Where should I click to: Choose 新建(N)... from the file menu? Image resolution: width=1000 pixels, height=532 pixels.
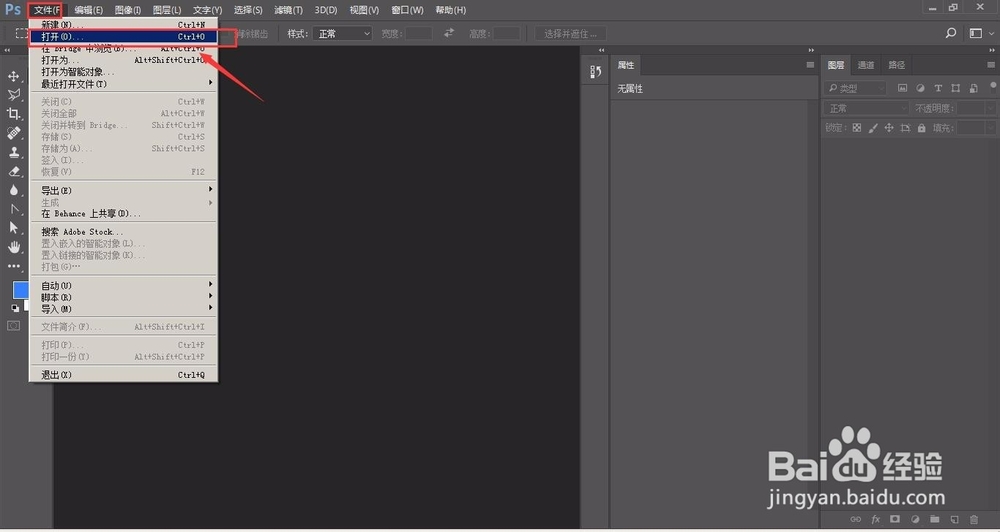124,25
